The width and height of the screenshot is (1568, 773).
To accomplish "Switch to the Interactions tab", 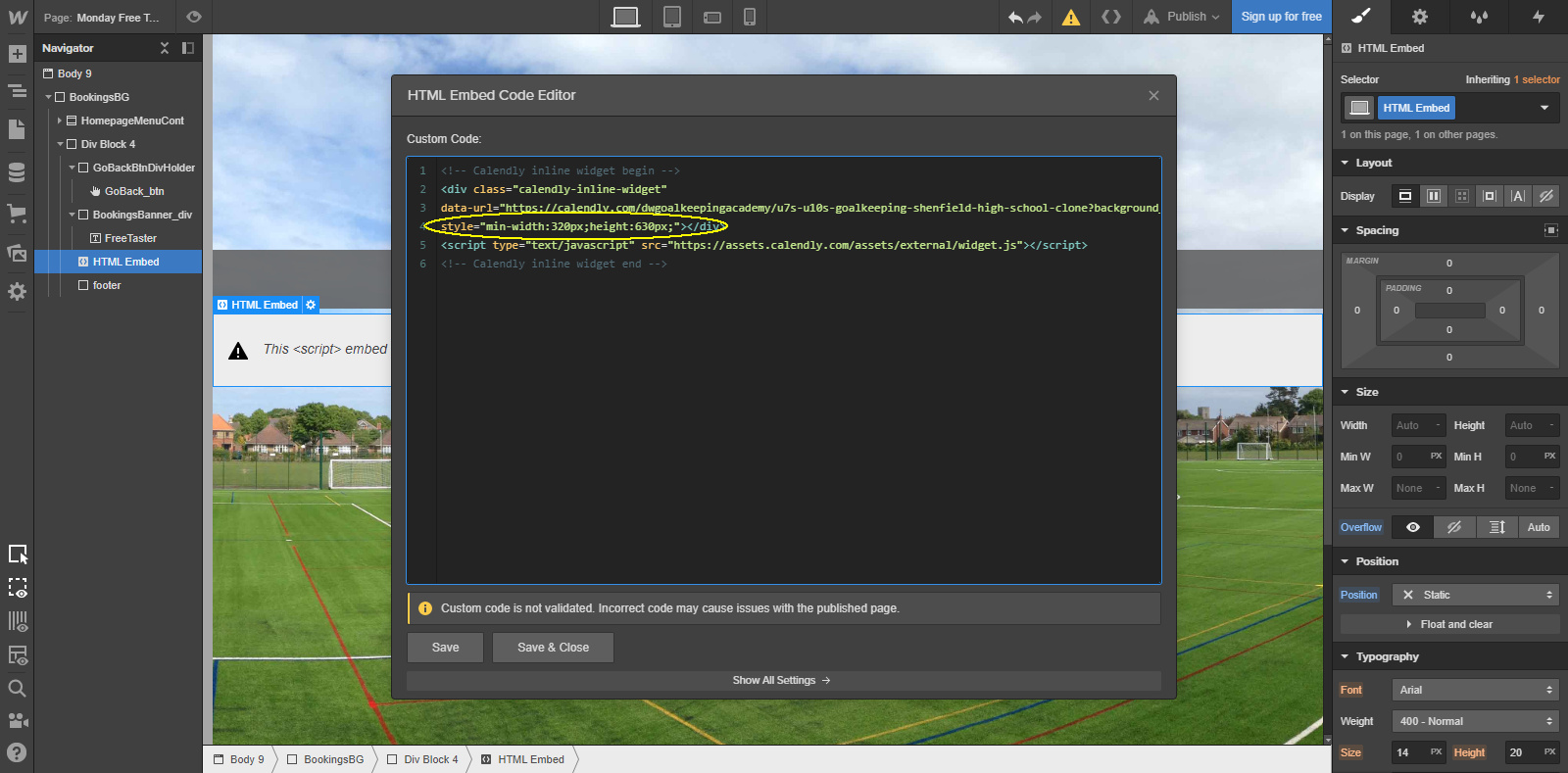I will click(x=1539, y=17).
